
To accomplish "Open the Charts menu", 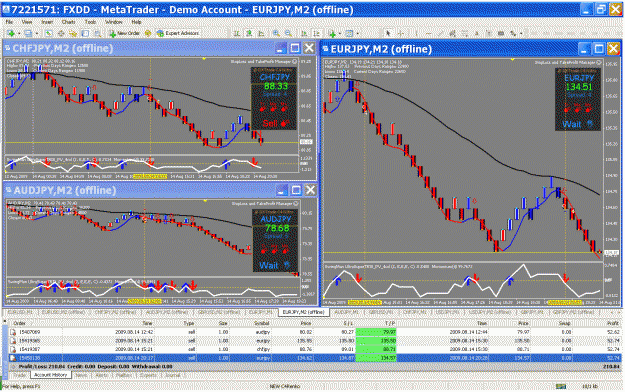I will coord(68,22).
